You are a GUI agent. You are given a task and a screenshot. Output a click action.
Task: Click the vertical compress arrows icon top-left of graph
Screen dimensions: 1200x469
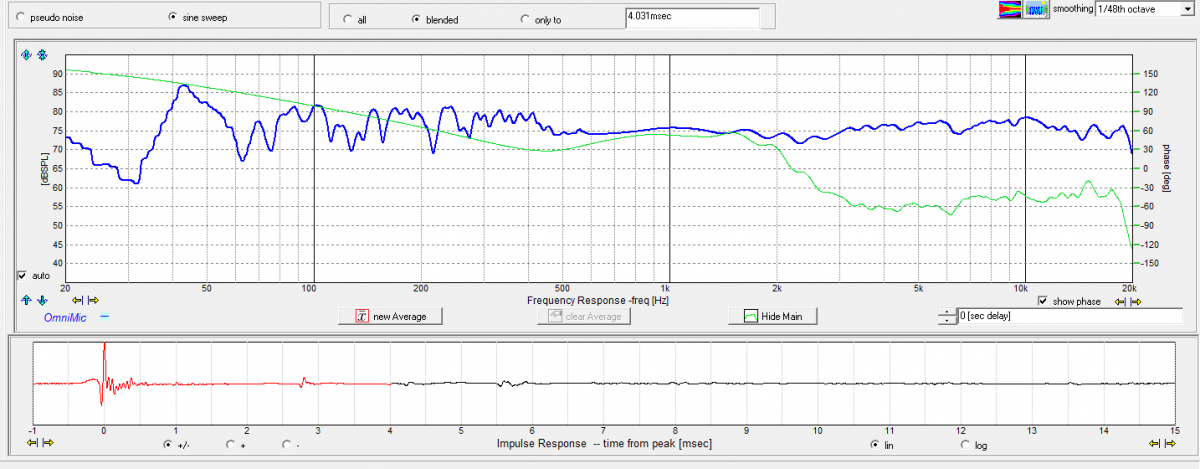42,54
